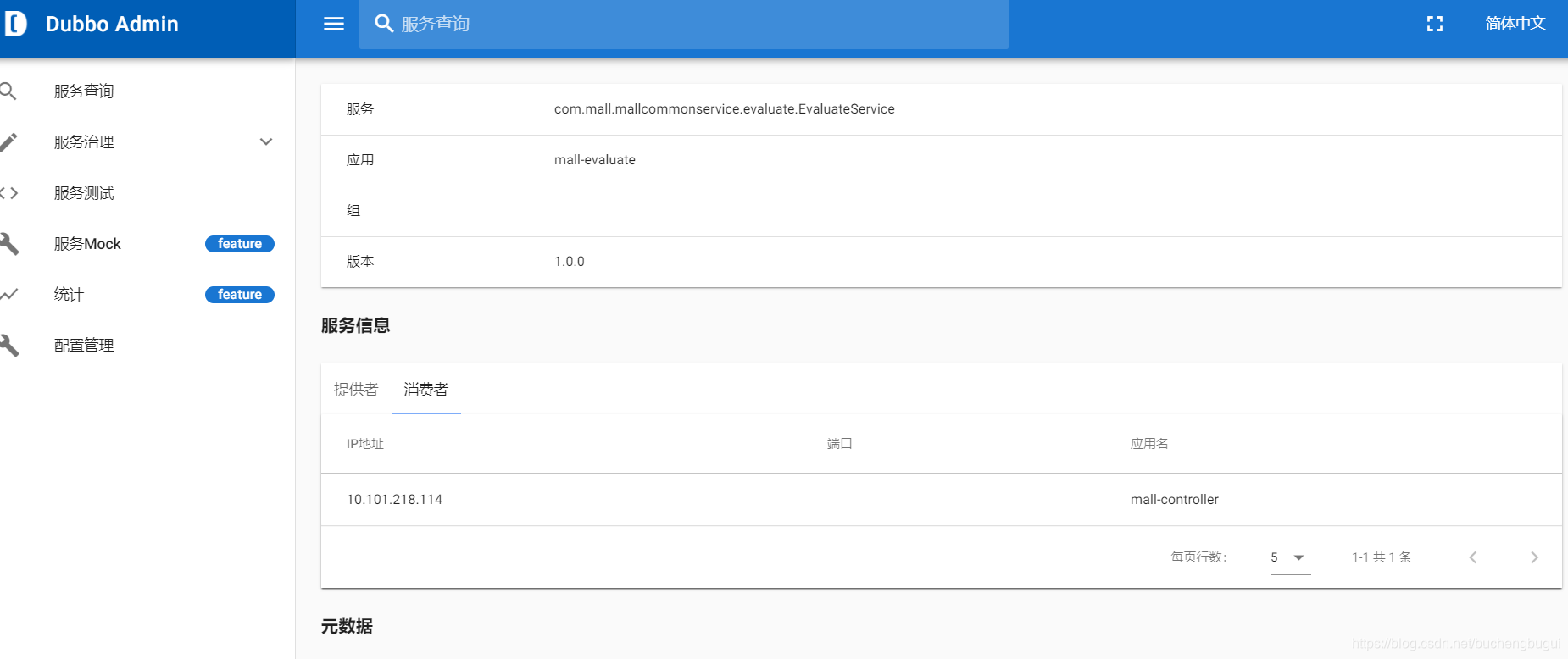The image size is (1568, 659).
Task: Enter fullscreen with the fullscreen icon
Action: 1435,24
